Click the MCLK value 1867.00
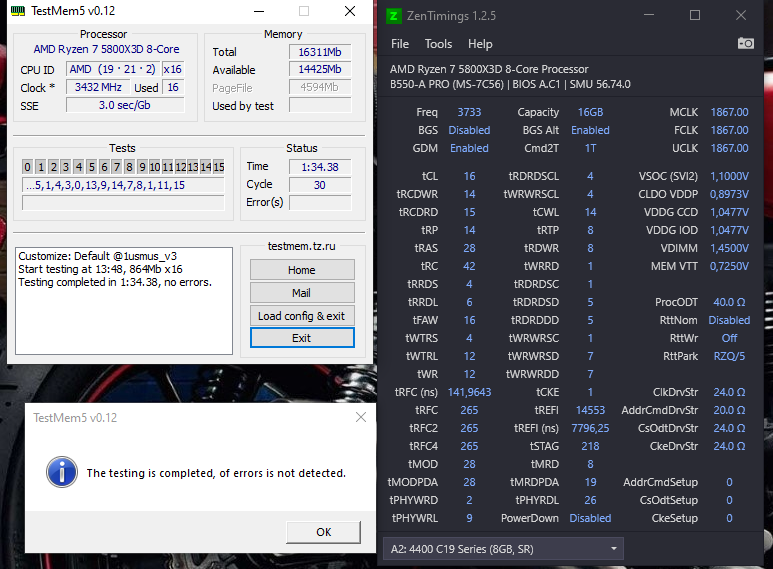Image resolution: width=773 pixels, height=569 pixels. (x=729, y=112)
